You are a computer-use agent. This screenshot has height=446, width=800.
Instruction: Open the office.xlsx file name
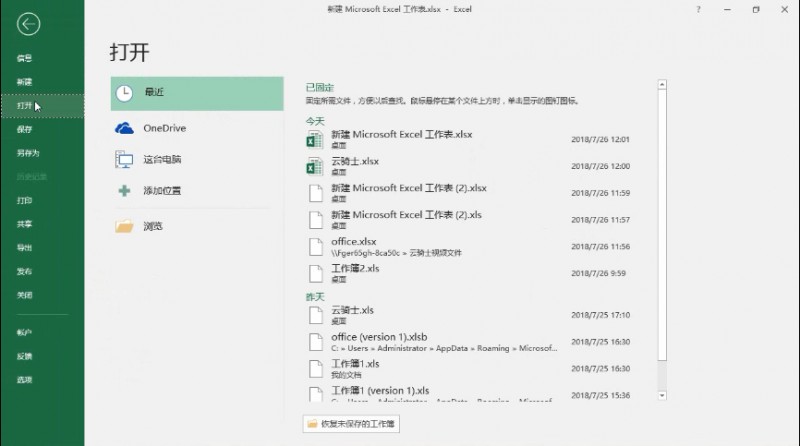point(354,241)
